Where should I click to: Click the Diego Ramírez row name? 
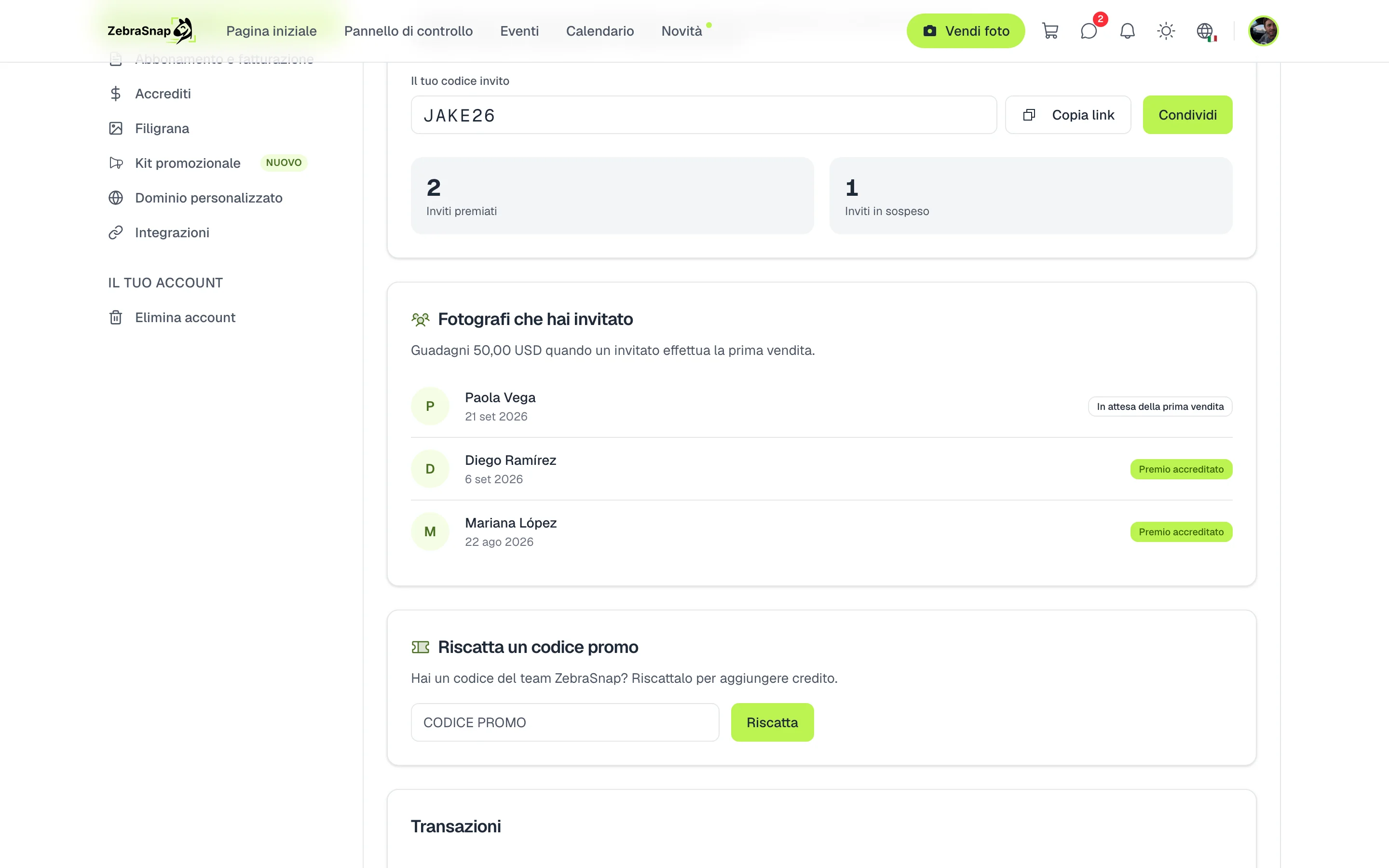point(510,460)
